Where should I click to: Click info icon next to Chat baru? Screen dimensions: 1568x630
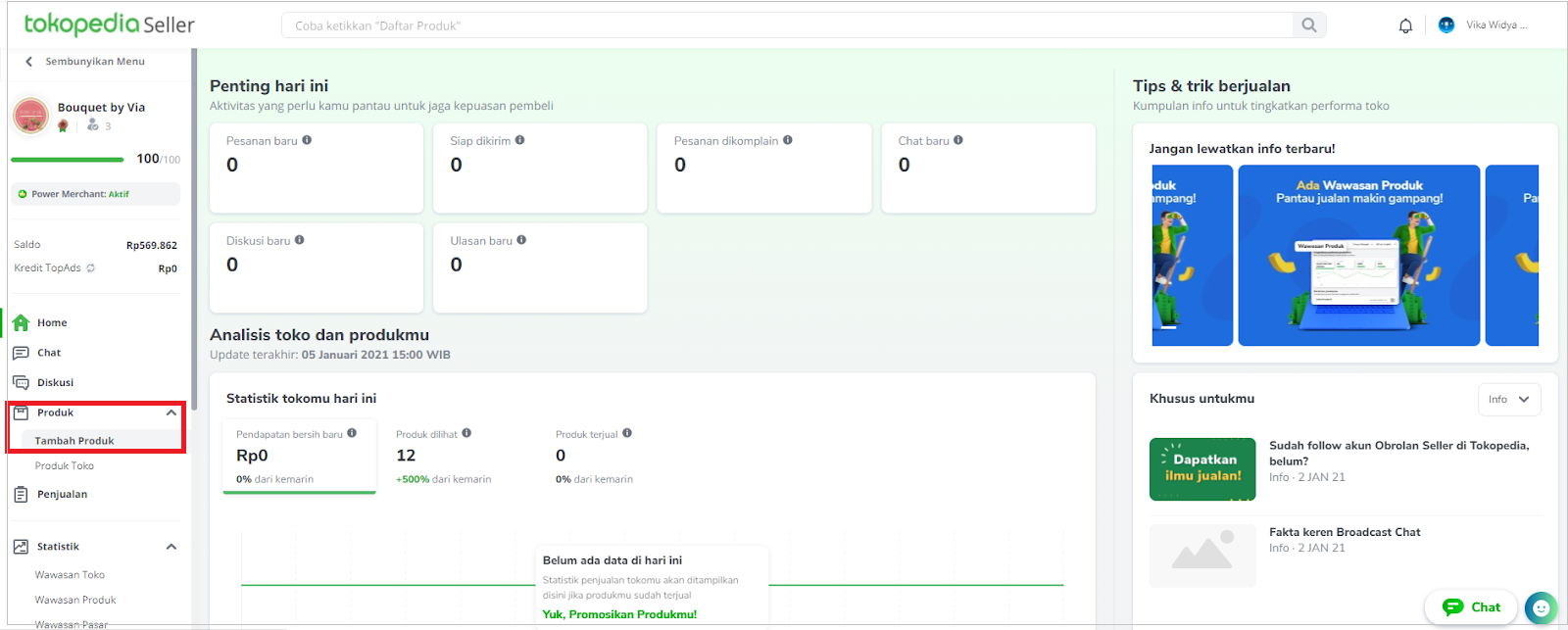958,140
